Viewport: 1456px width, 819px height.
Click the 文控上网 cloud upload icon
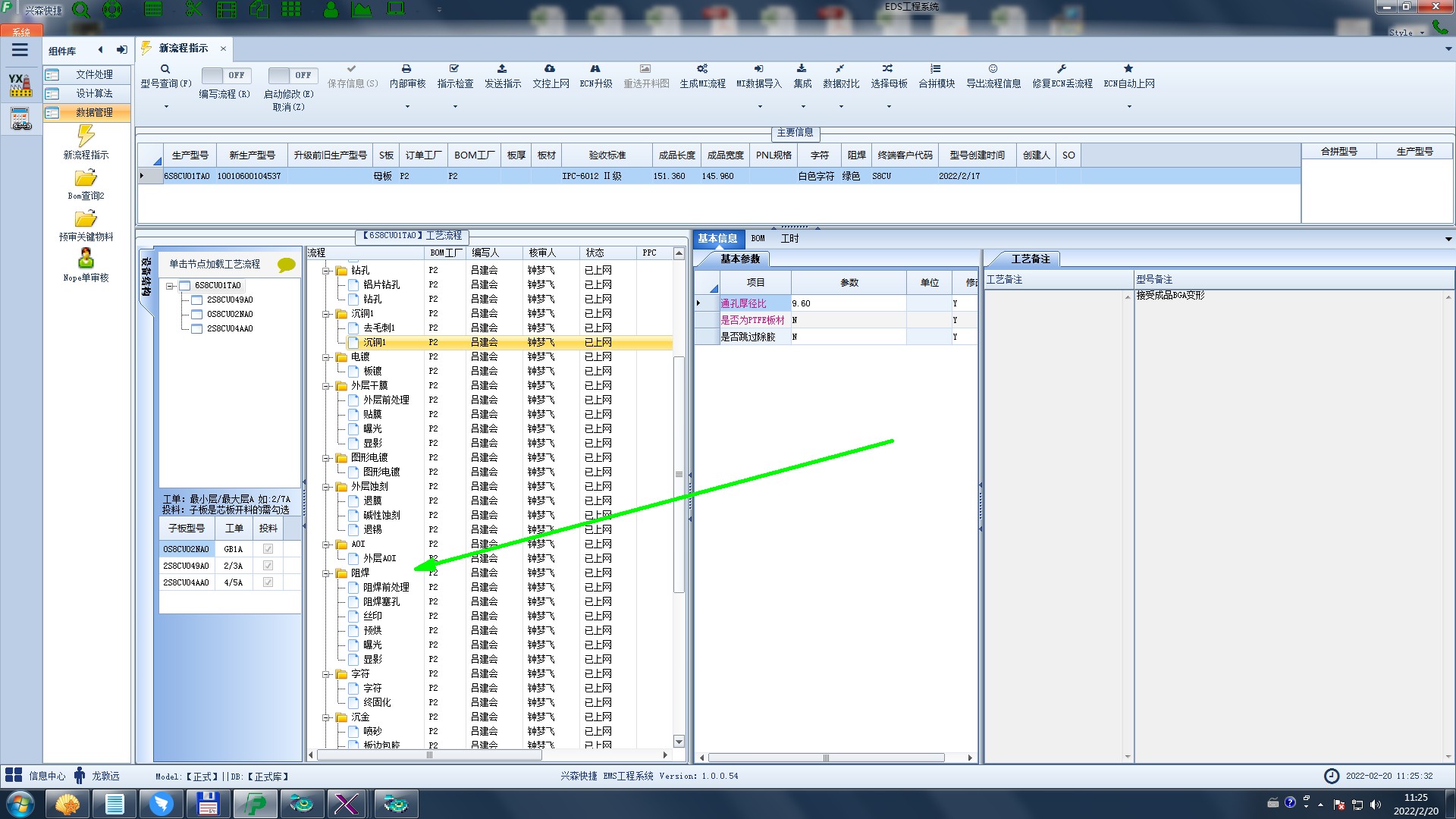(x=550, y=69)
